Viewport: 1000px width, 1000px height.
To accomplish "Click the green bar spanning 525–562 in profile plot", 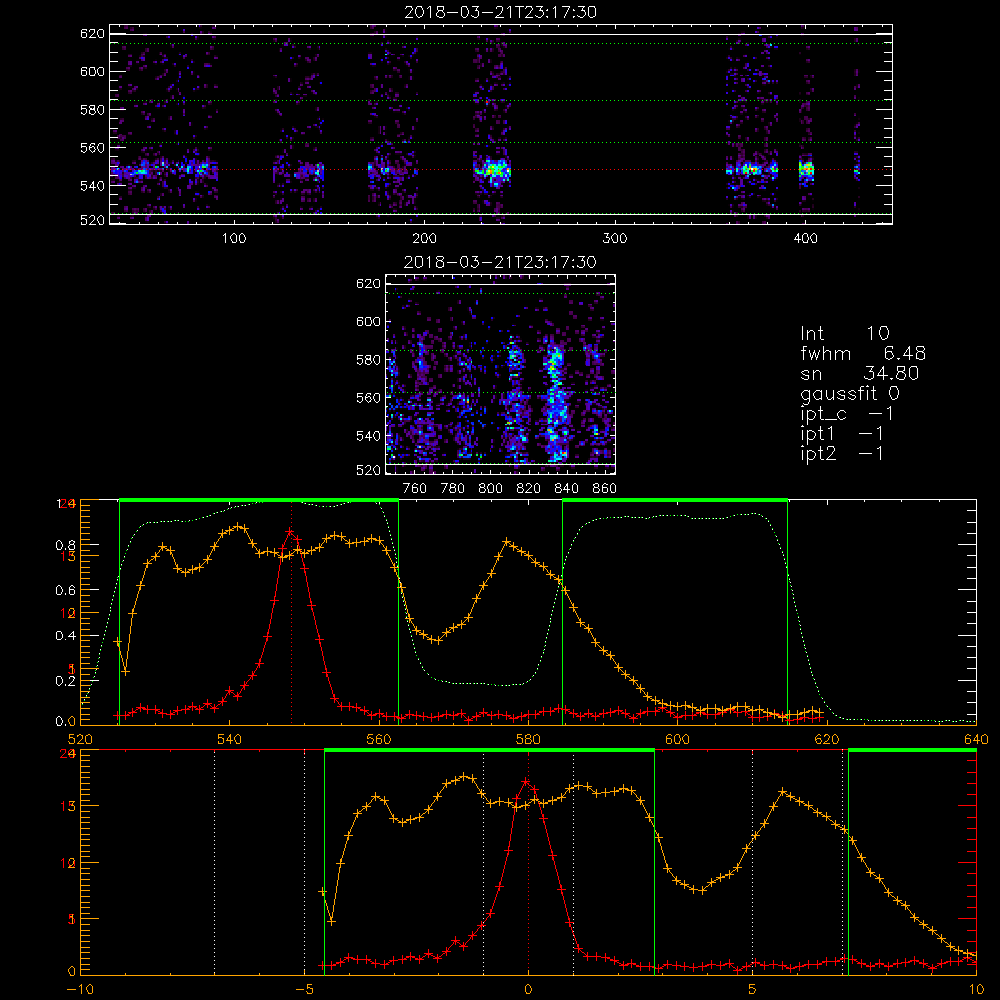I will (x=259, y=501).
